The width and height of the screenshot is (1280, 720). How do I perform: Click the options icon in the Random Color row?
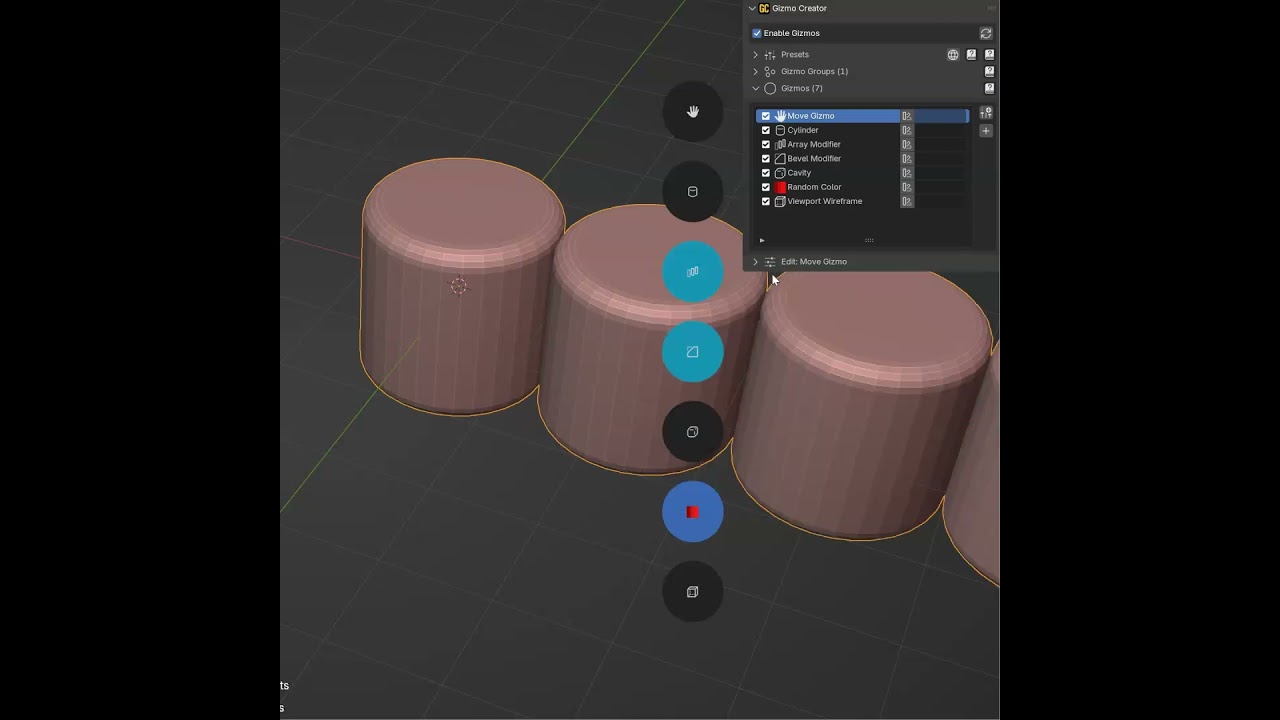click(x=907, y=187)
